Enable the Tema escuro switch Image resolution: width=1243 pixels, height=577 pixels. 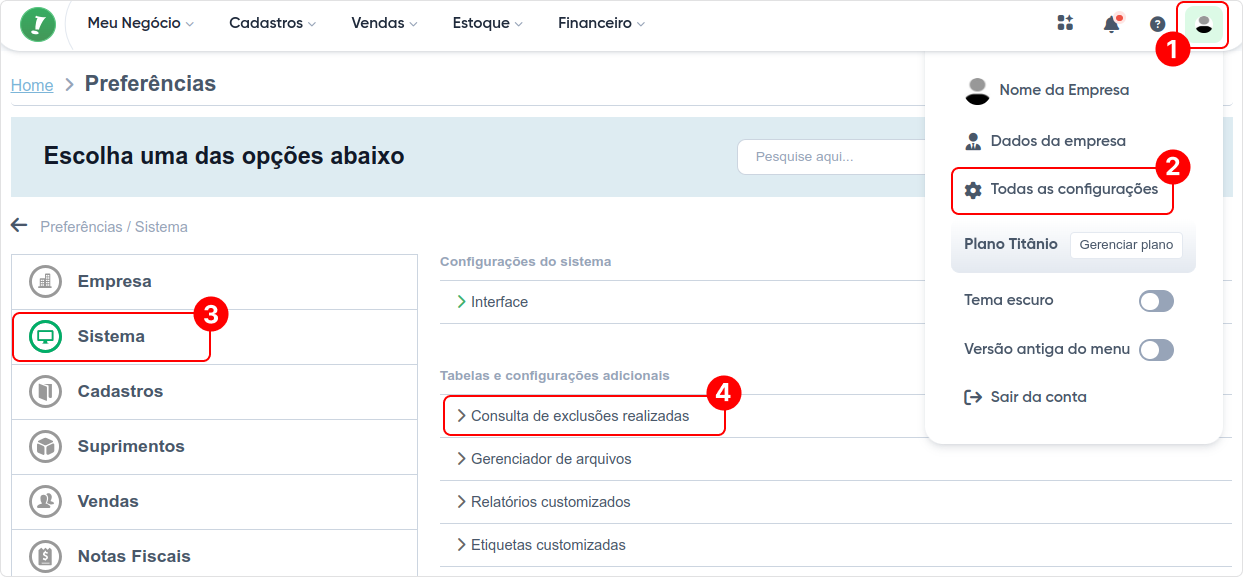[x=1156, y=301]
